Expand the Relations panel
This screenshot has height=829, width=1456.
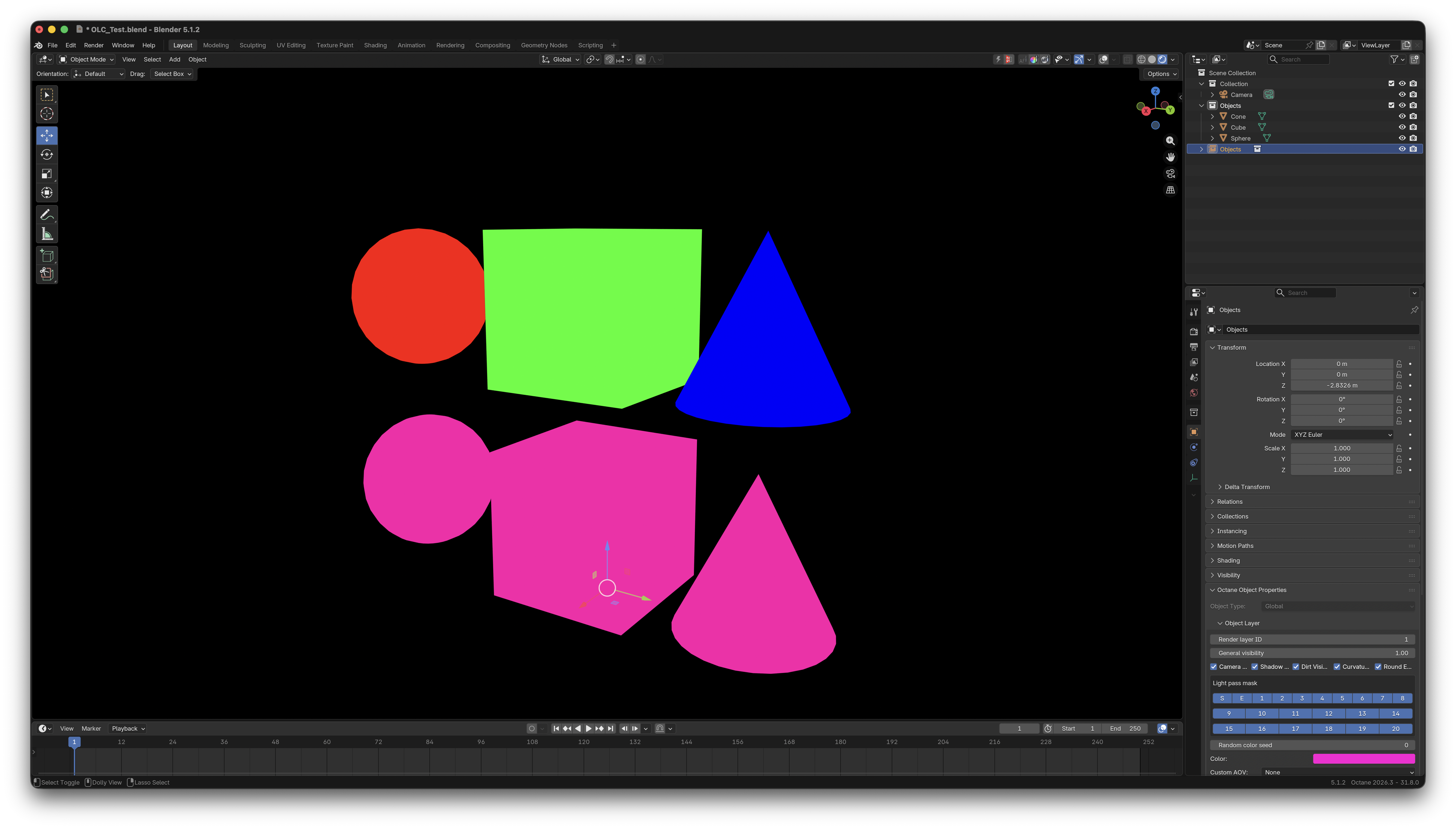click(x=1312, y=502)
